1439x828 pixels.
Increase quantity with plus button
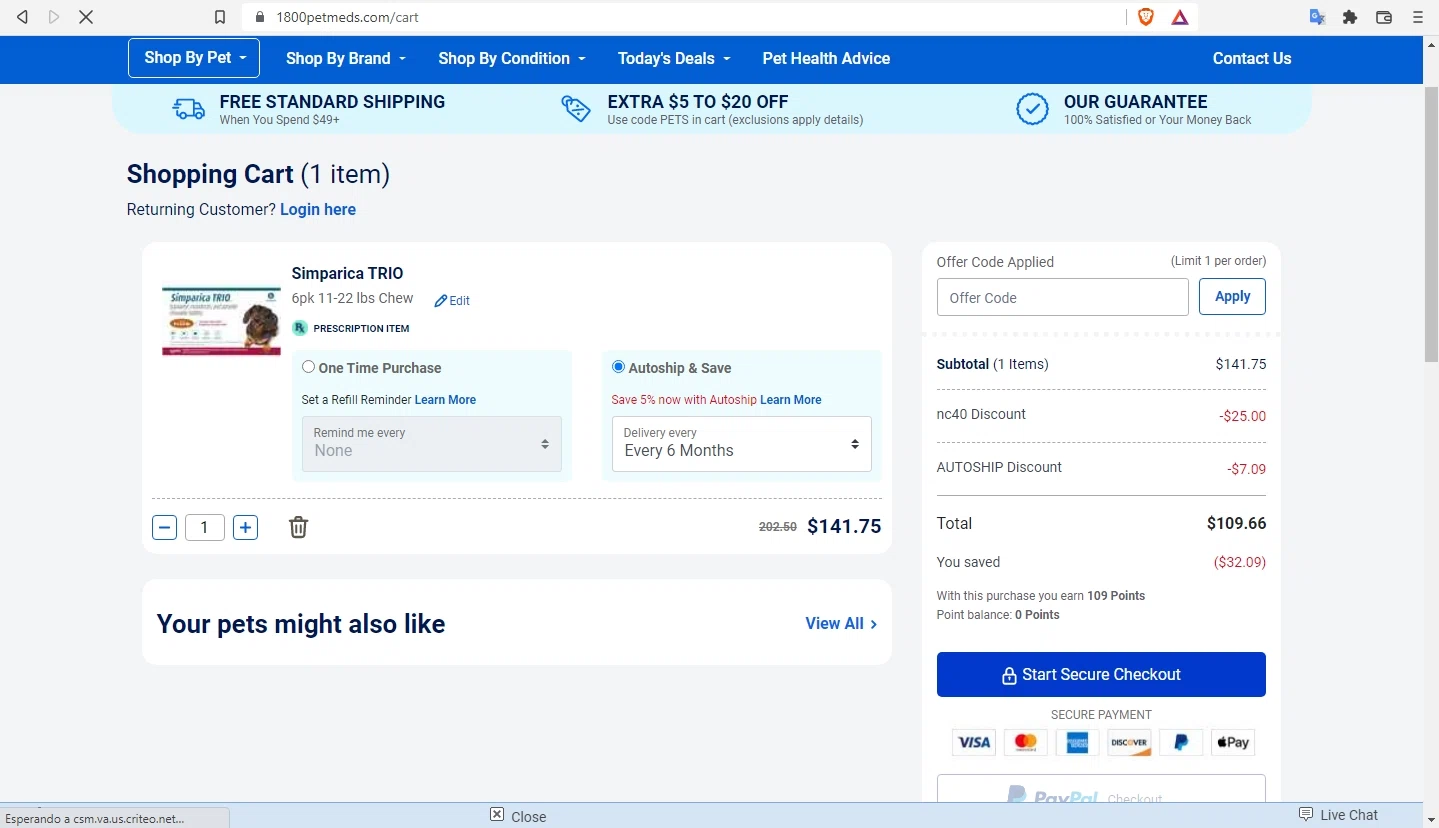245,527
